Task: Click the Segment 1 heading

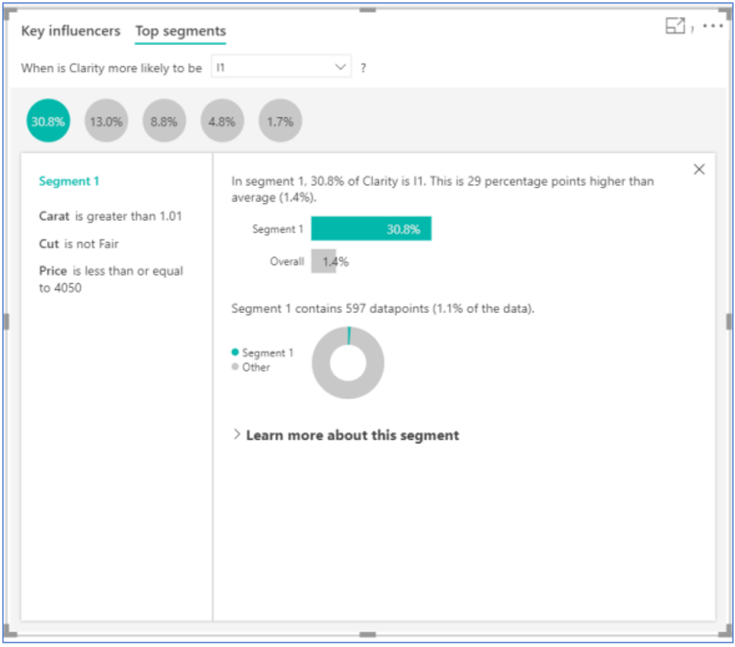Action: [69, 181]
